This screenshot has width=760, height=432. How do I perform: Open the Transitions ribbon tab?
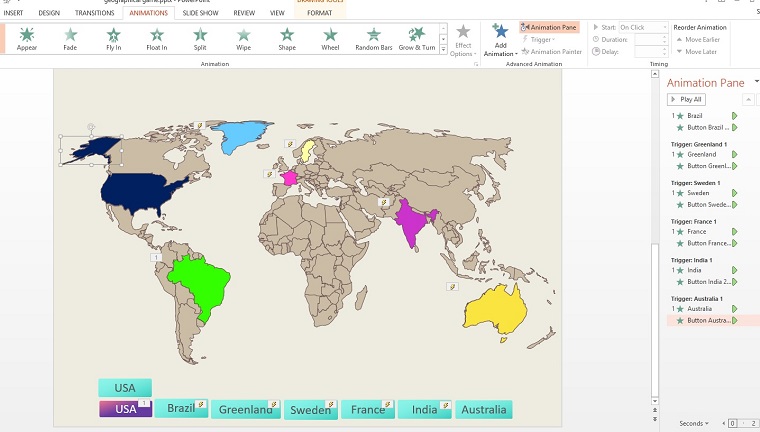click(x=94, y=13)
